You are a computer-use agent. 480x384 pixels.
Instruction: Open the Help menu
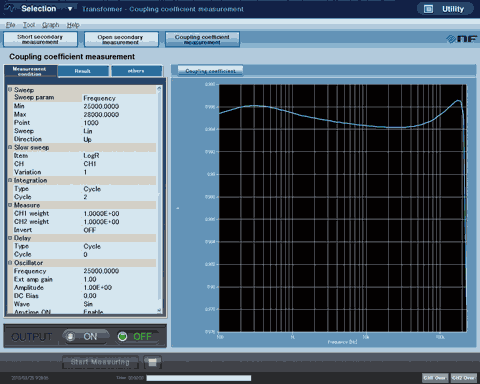pyautogui.click(x=73, y=25)
